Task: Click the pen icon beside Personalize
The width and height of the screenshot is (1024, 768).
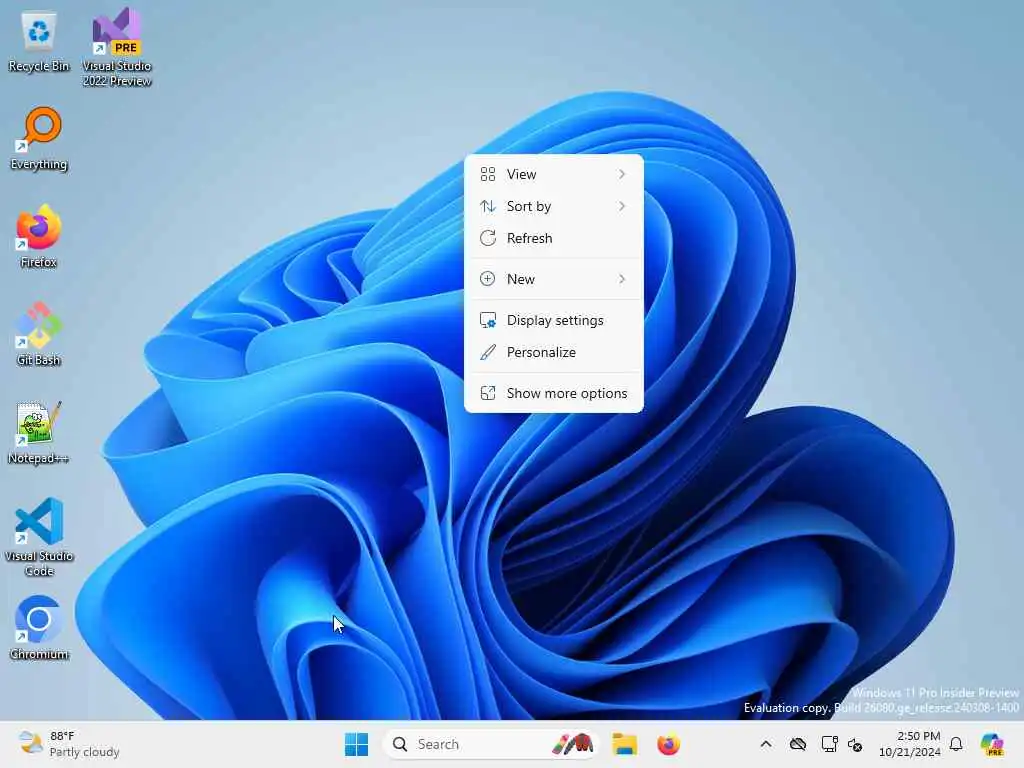Action: [488, 352]
